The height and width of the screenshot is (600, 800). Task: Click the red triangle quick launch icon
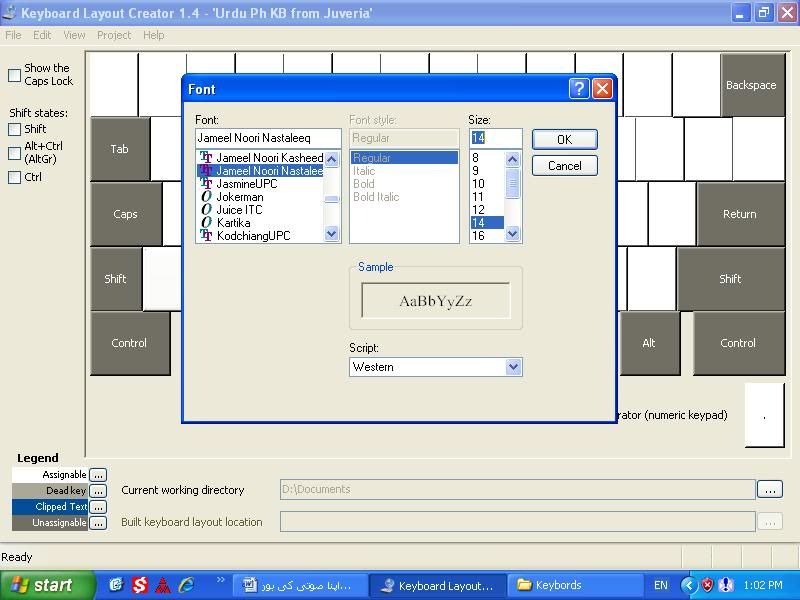163,585
